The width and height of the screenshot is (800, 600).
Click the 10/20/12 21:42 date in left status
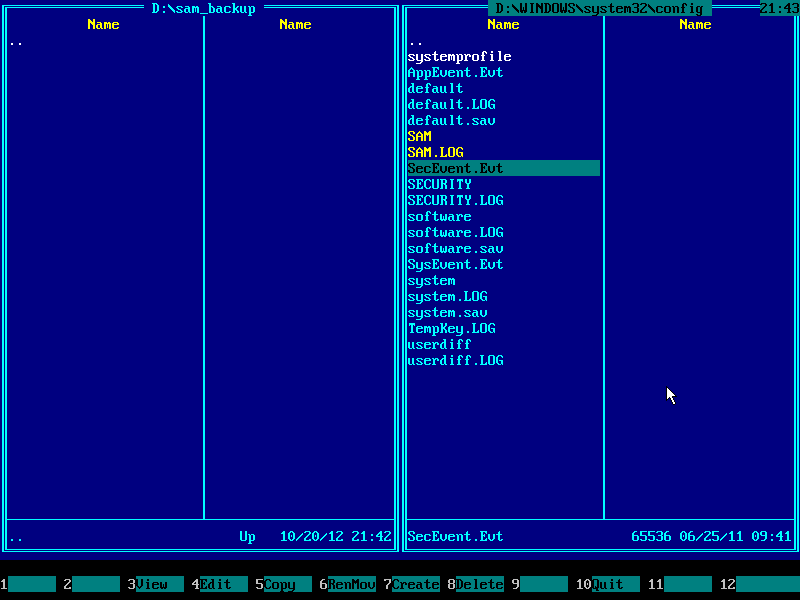tap(336, 536)
